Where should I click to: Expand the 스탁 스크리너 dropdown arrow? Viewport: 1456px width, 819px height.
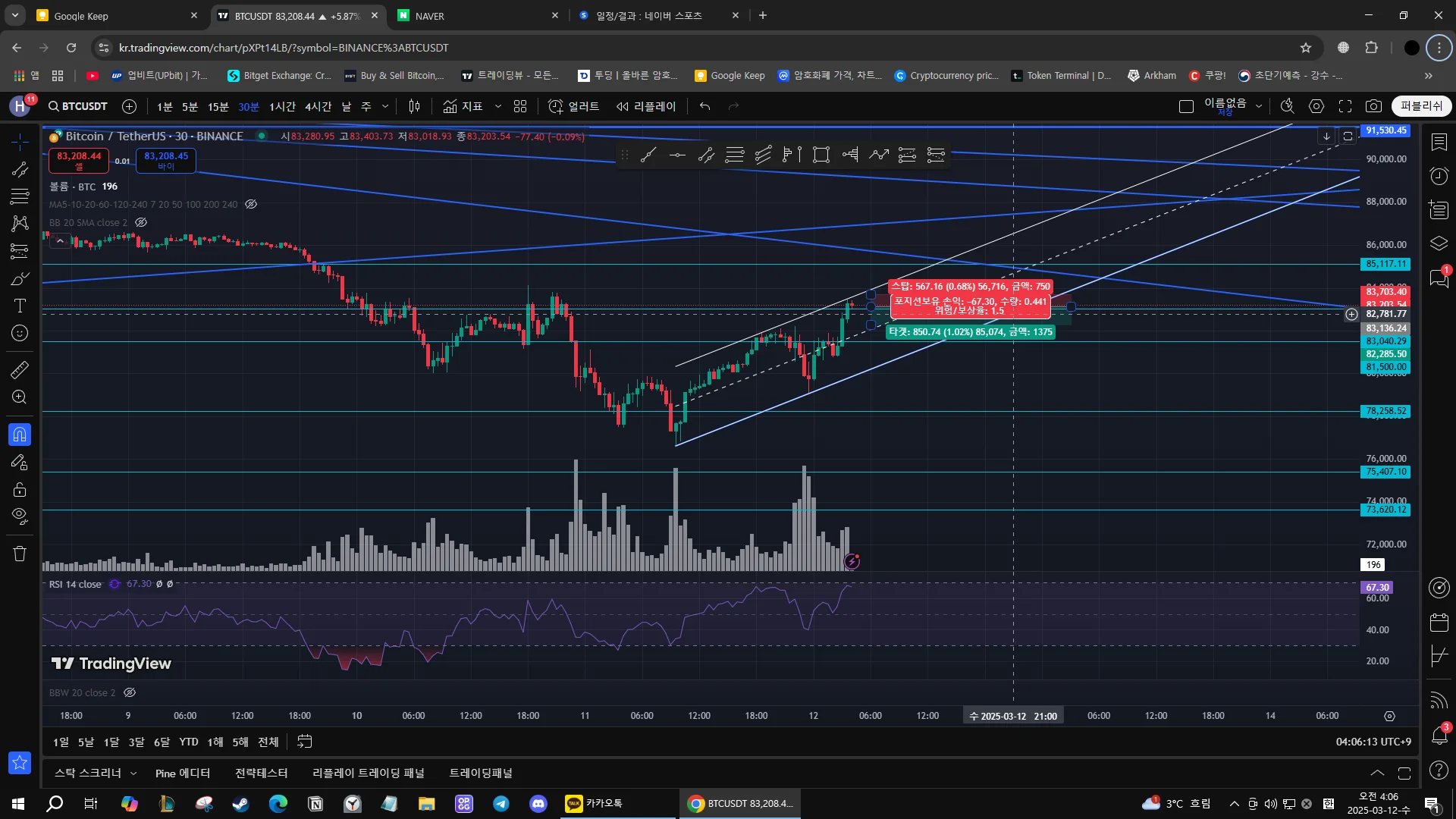click(133, 773)
